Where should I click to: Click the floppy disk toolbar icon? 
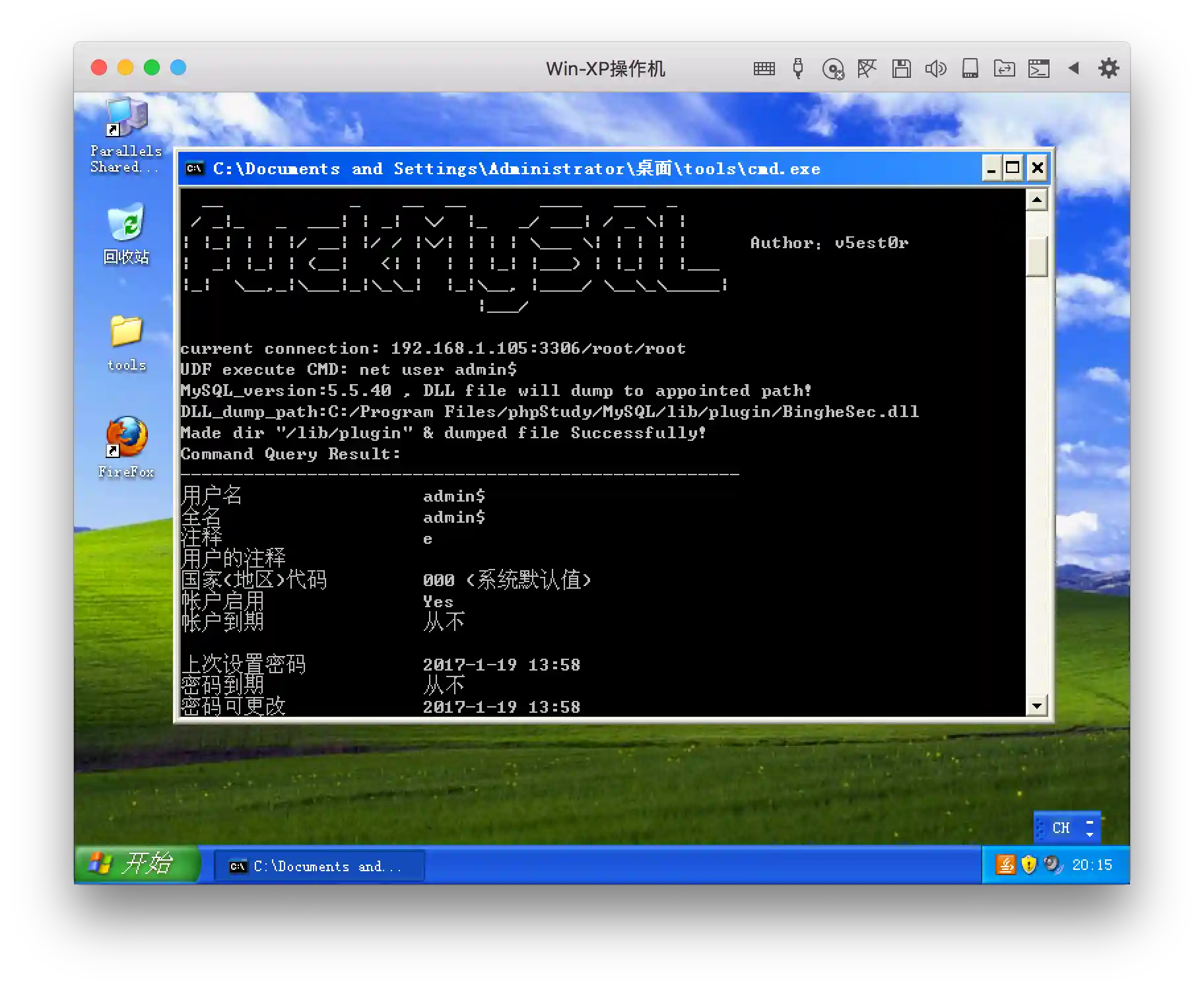(x=901, y=69)
